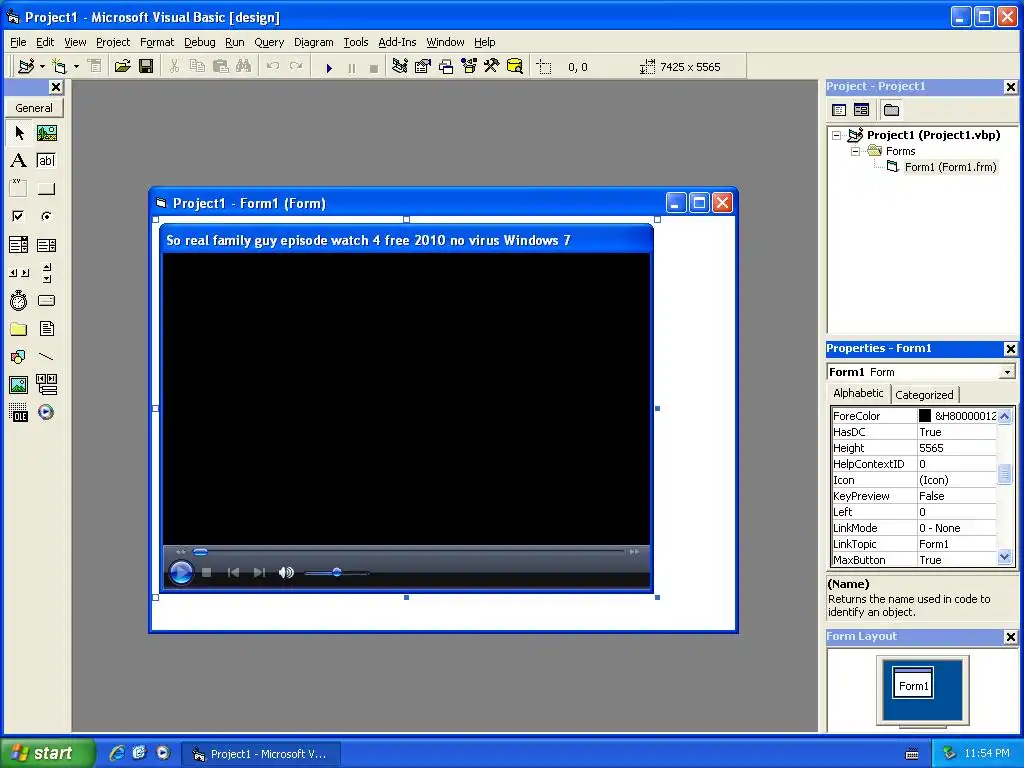Click Open Project toolbar icon
The width and height of the screenshot is (1024, 768).
pos(122,67)
